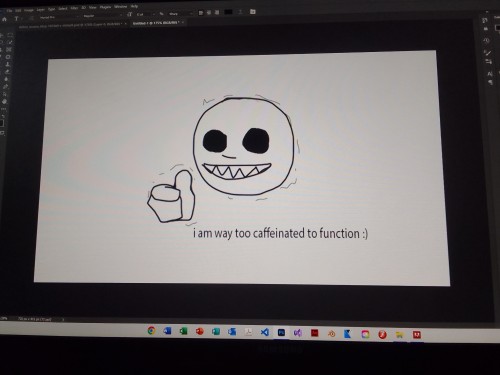Open the brush icon panel in right dock

[x=488, y=53]
